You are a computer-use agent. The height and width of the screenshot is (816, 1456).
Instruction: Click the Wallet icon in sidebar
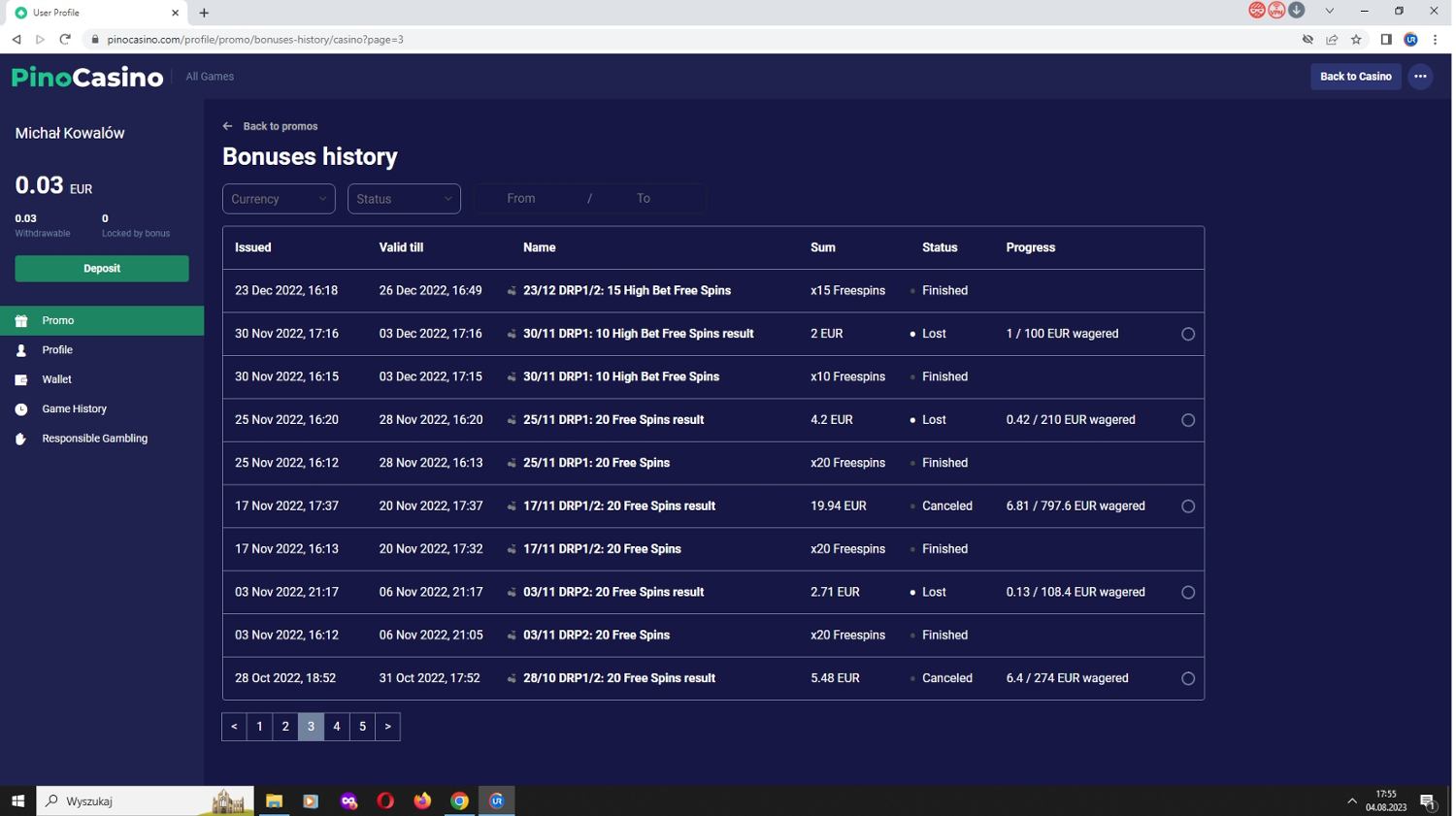point(21,380)
